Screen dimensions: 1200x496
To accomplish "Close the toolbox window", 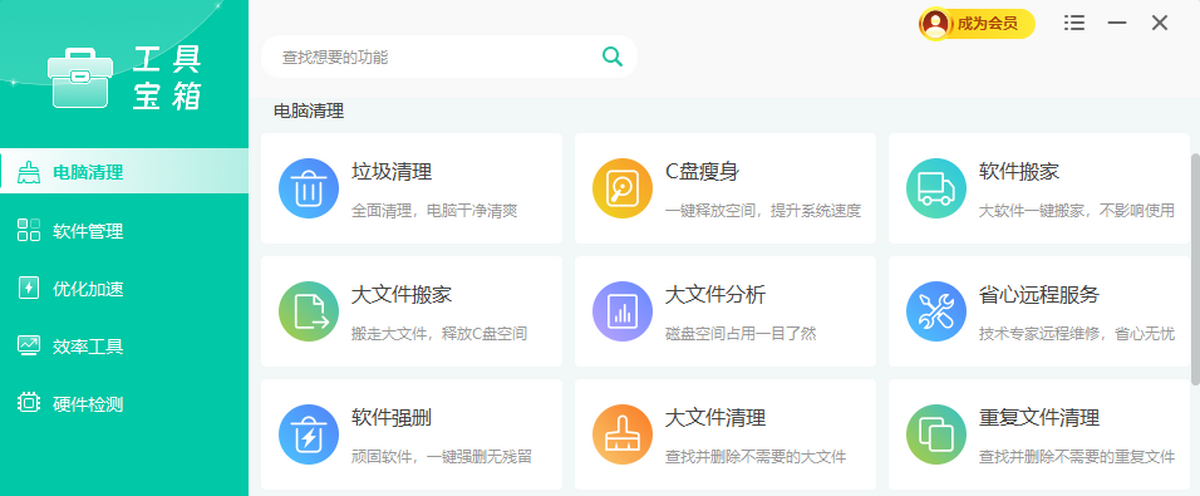I will click(1160, 22).
